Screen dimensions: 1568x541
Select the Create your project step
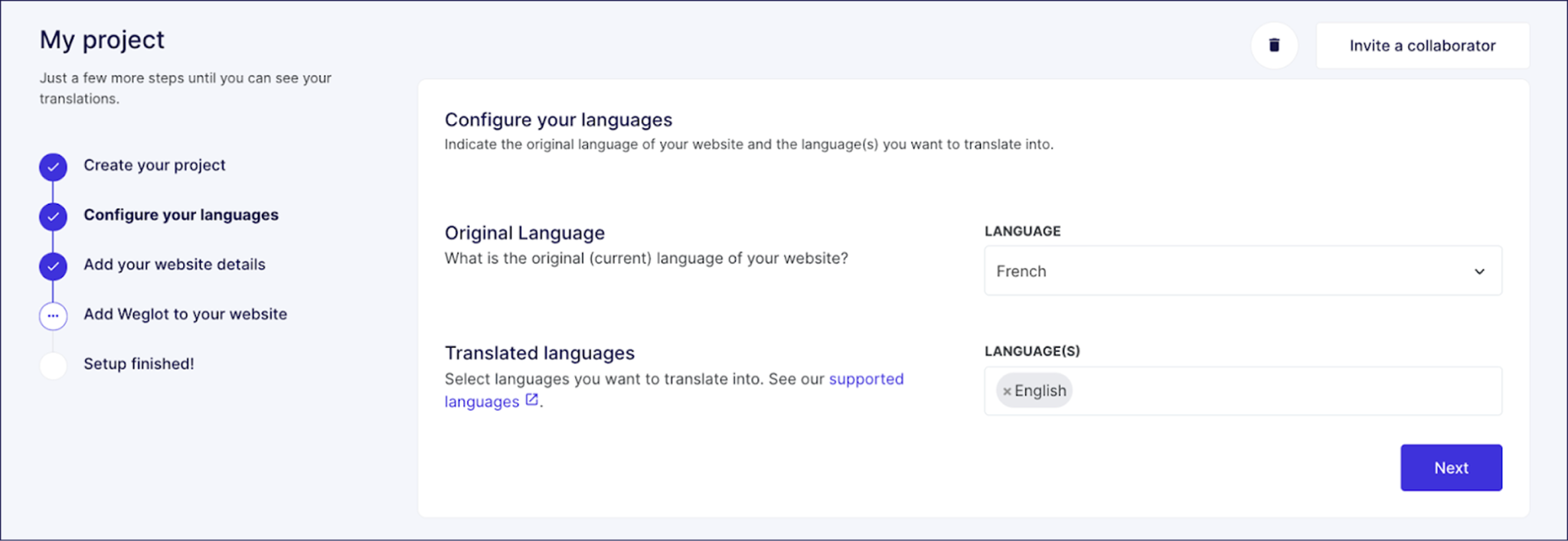(154, 165)
